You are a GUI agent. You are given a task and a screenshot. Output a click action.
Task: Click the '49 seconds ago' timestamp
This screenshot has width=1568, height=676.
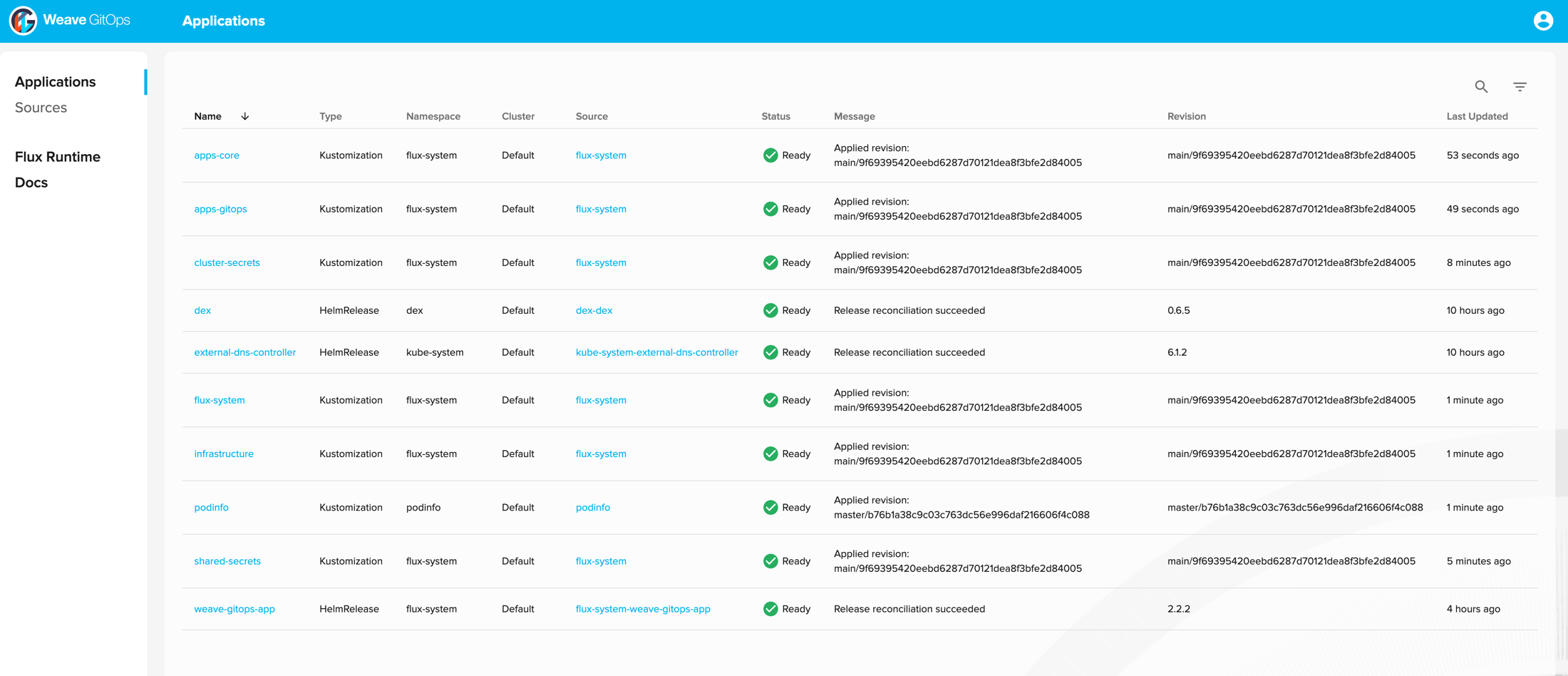1482,209
